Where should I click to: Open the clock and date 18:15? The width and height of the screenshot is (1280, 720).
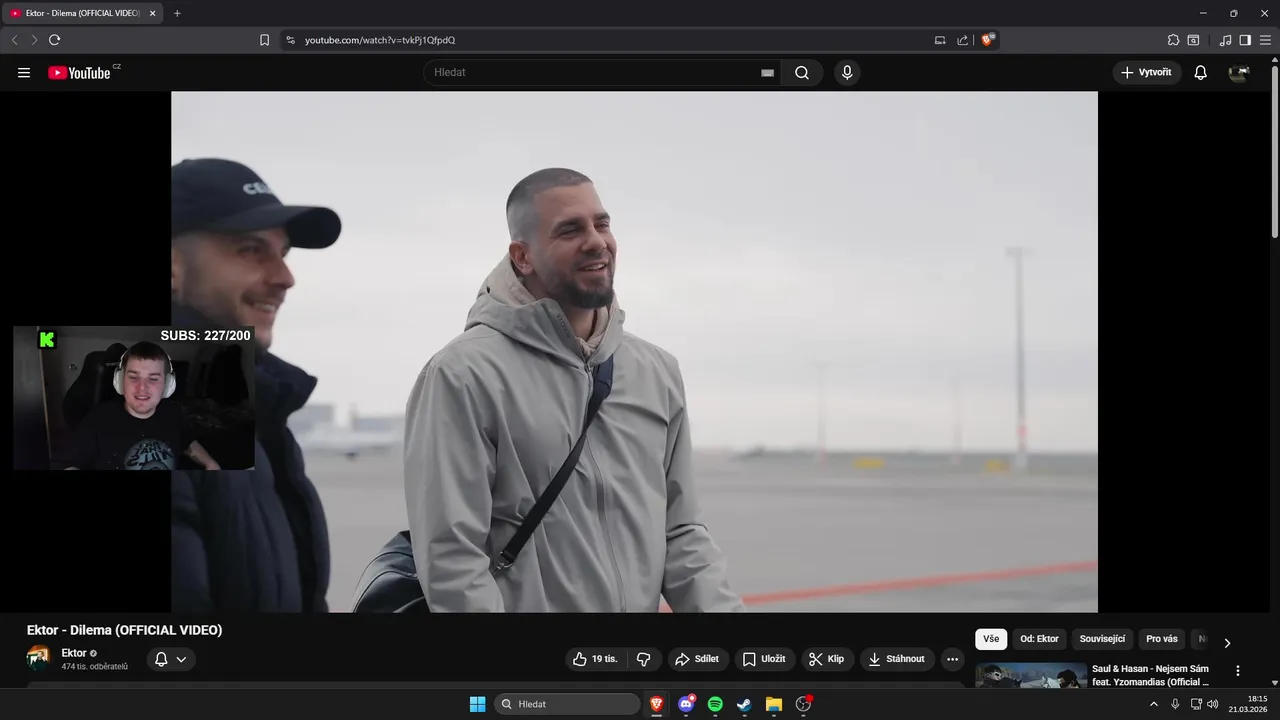(1250, 704)
